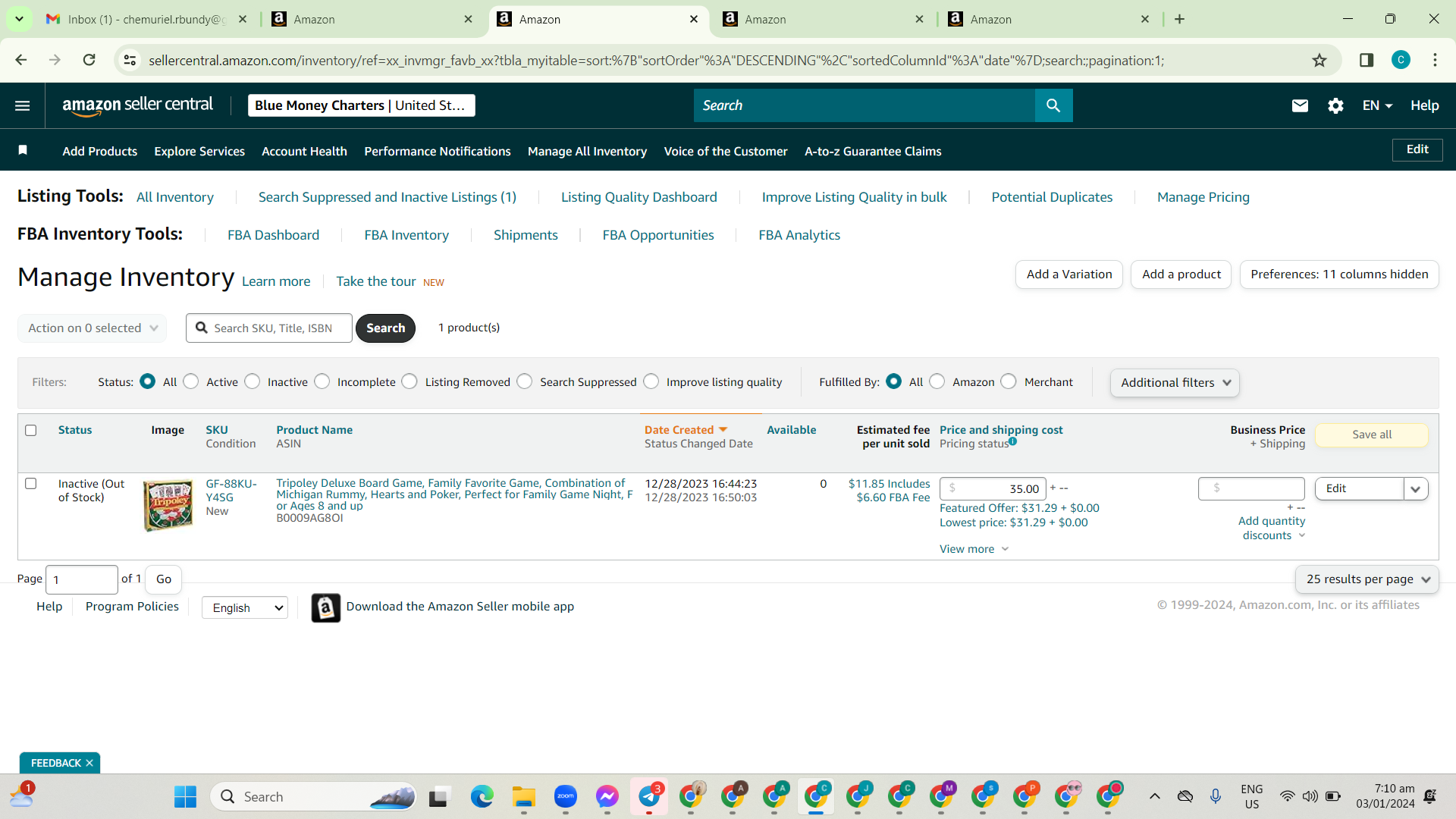Open the Chrome profile avatar
The width and height of the screenshot is (1456, 819).
[1401, 60]
